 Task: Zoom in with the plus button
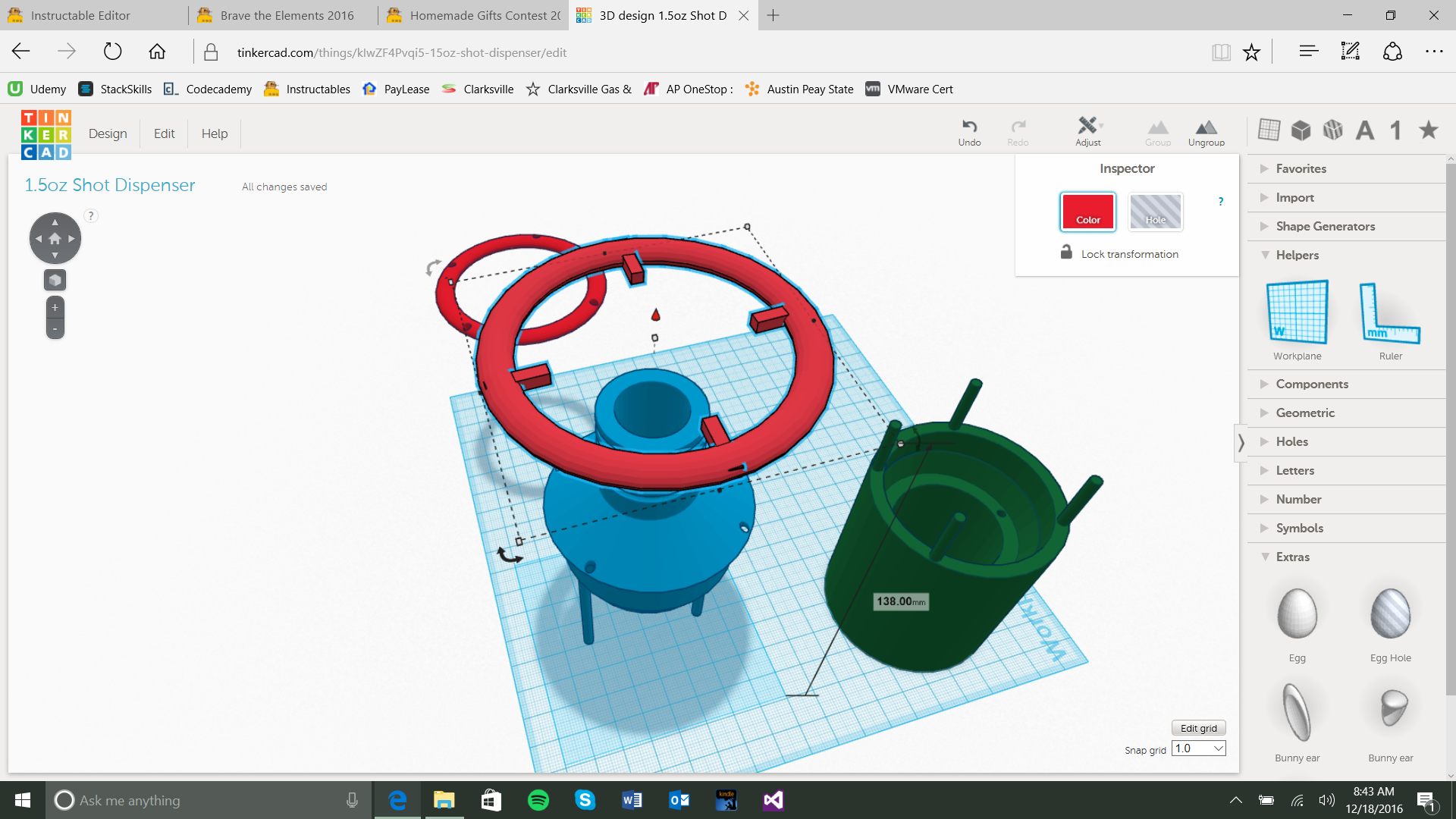pos(55,307)
